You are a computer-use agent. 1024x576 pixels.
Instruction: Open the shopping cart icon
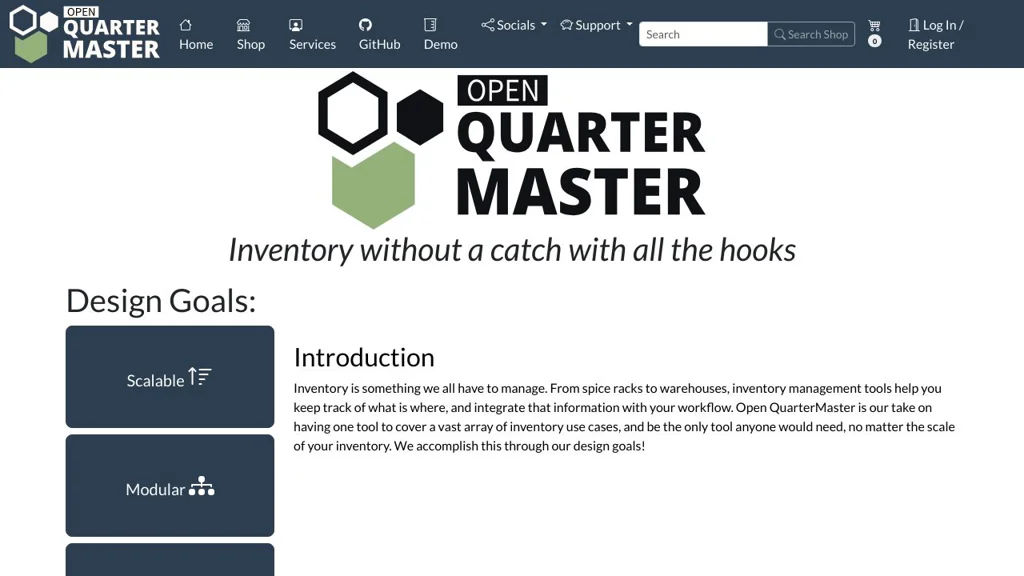(874, 25)
